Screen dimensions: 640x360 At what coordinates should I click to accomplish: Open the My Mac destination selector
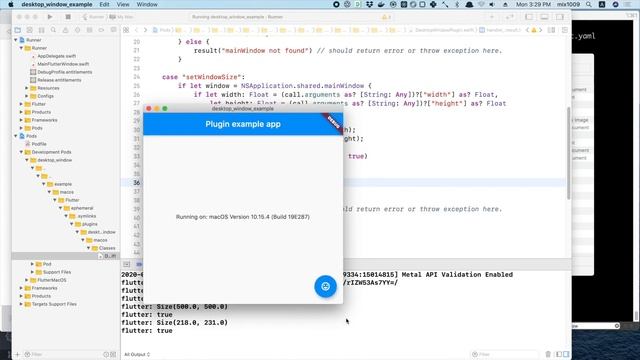point(122,17)
